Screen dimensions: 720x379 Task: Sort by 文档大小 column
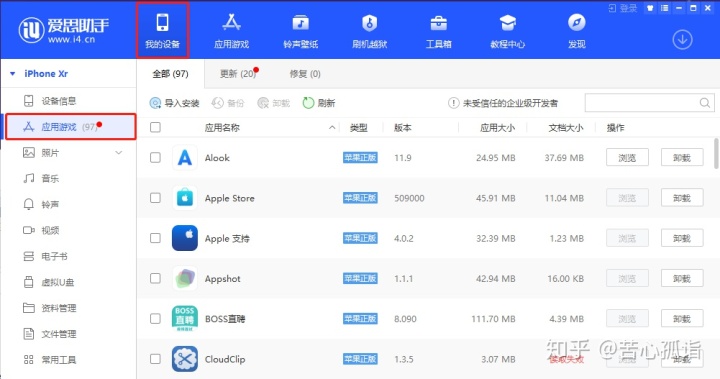(566, 128)
